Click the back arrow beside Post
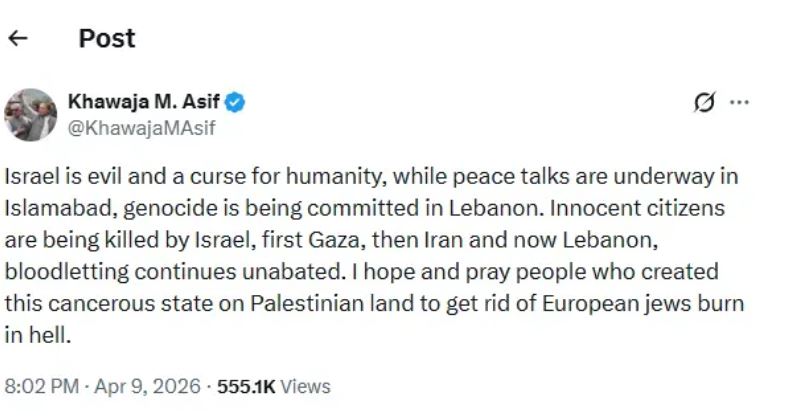This screenshot has height=416, width=786. point(18,39)
